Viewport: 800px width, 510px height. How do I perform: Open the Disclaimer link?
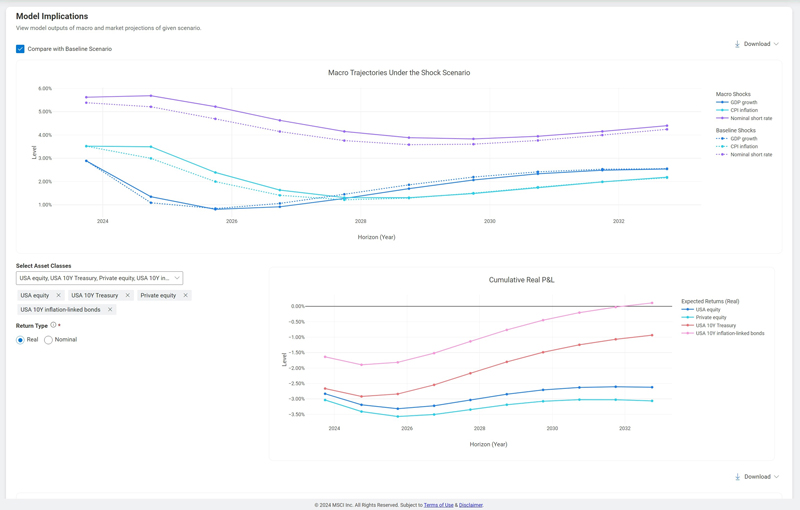(x=471, y=505)
